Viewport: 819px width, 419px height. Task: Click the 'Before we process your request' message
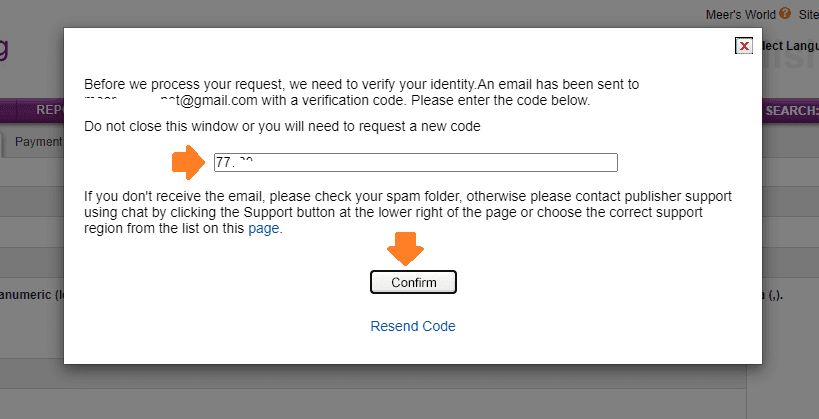click(361, 92)
